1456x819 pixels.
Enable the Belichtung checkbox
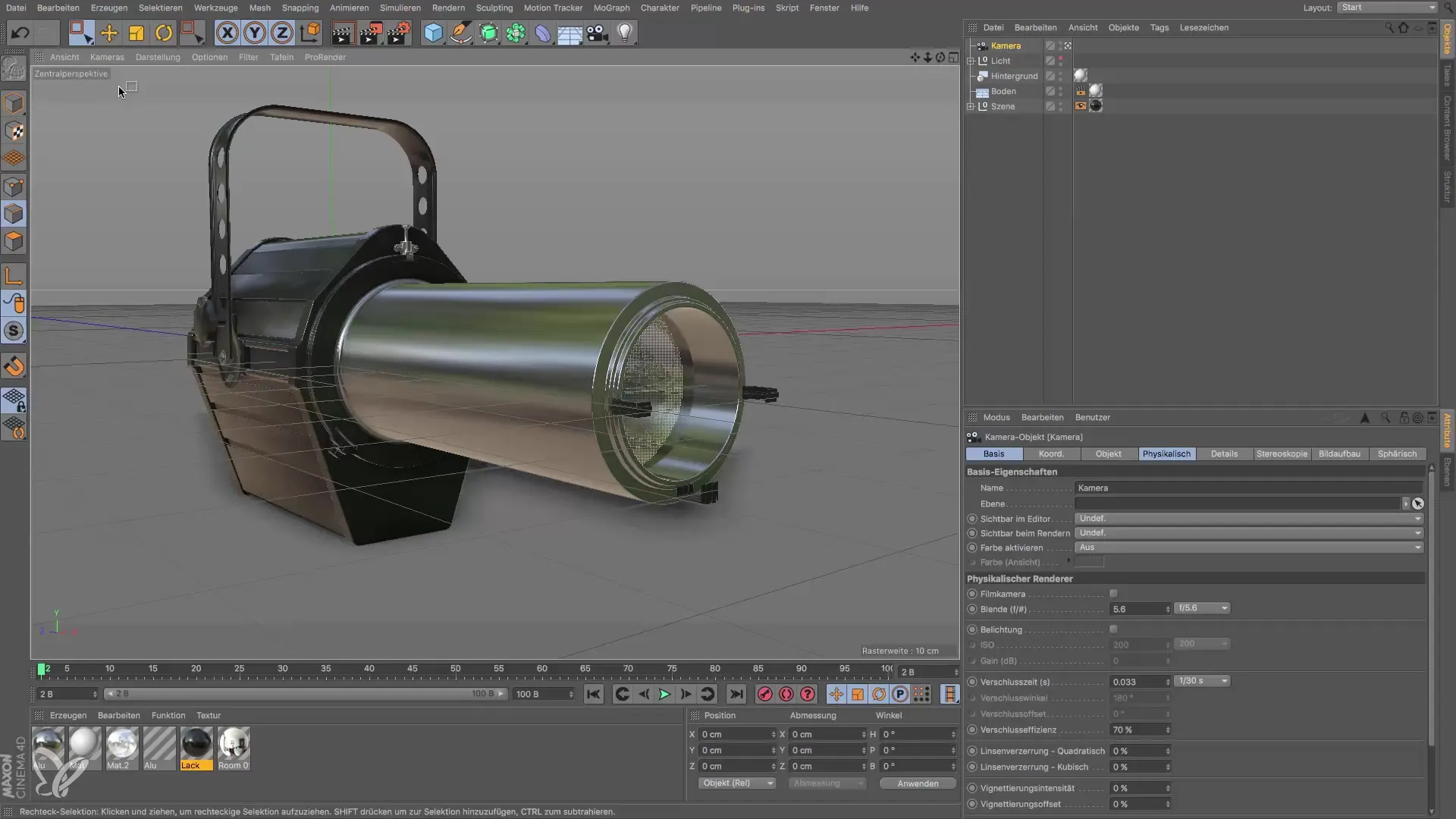point(1113,629)
